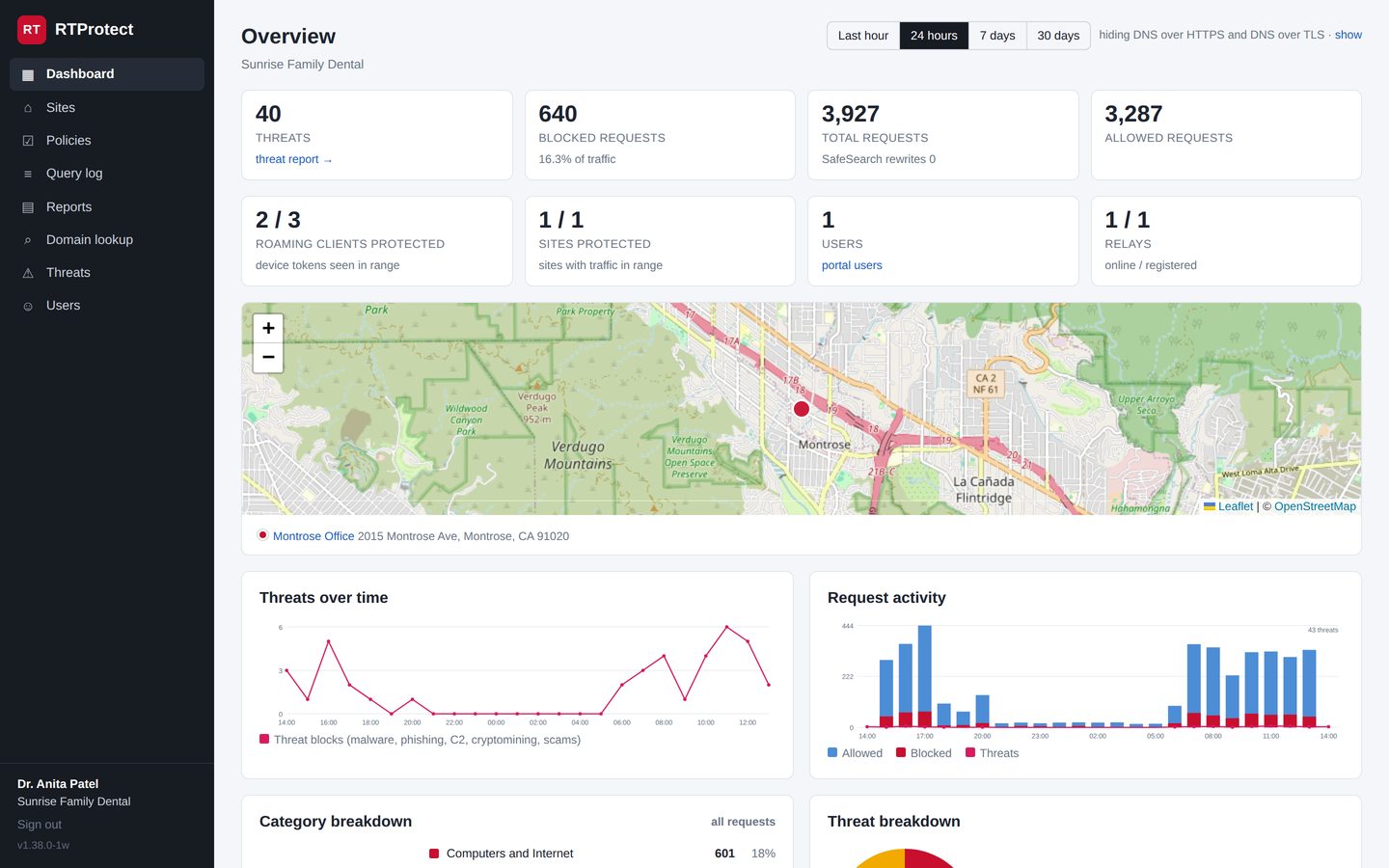Click the 40 Threats stat card

[x=377, y=135]
